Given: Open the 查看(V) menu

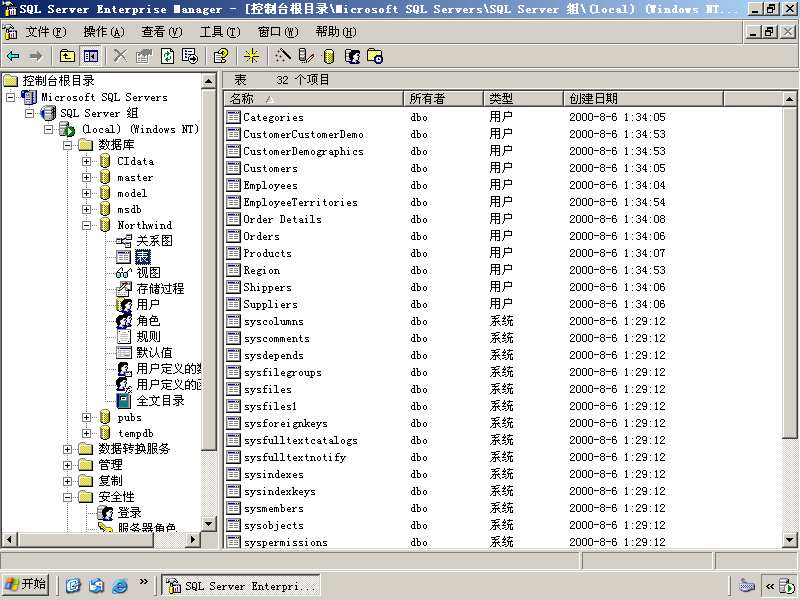Looking at the screenshot, I should [162, 32].
